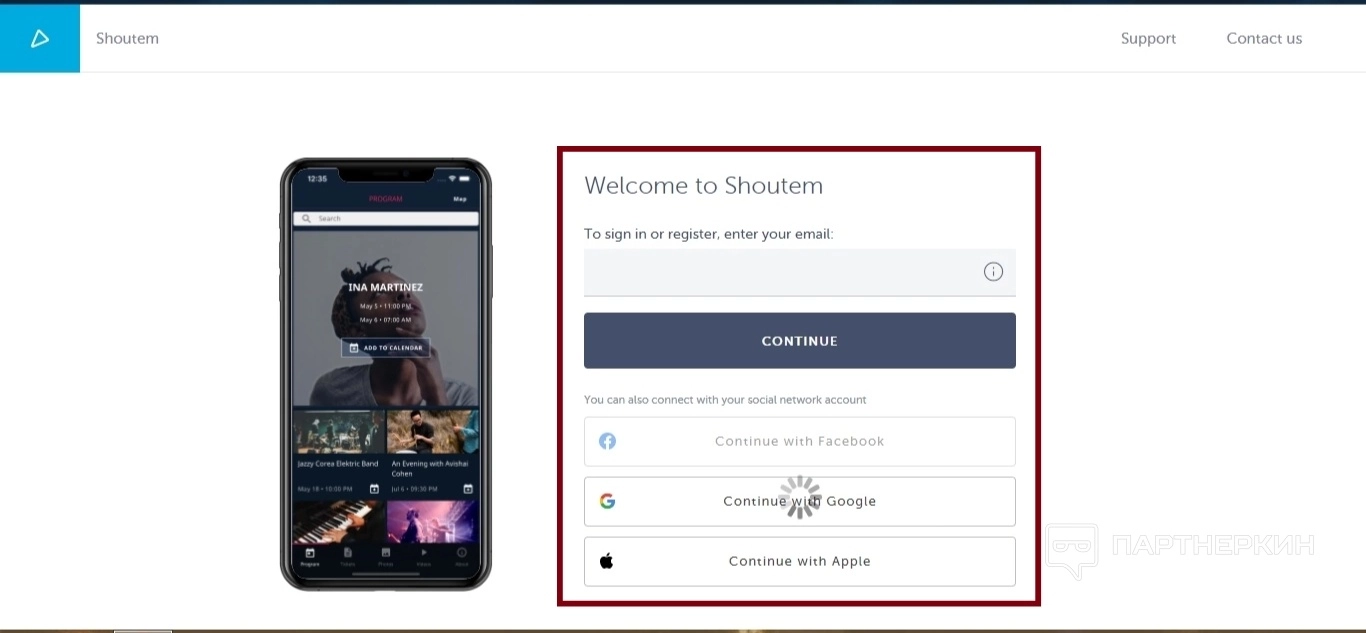Tap the Program tab icon in phone
This screenshot has height=633, width=1366.
click(x=310, y=552)
